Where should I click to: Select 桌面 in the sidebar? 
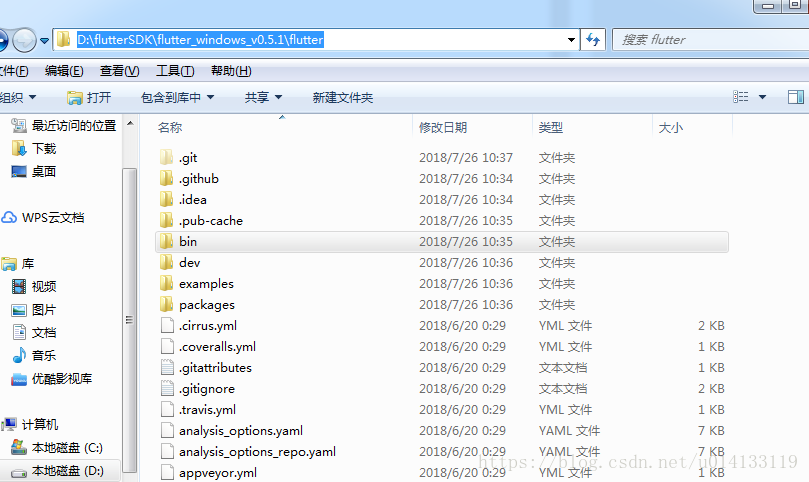tap(34, 171)
